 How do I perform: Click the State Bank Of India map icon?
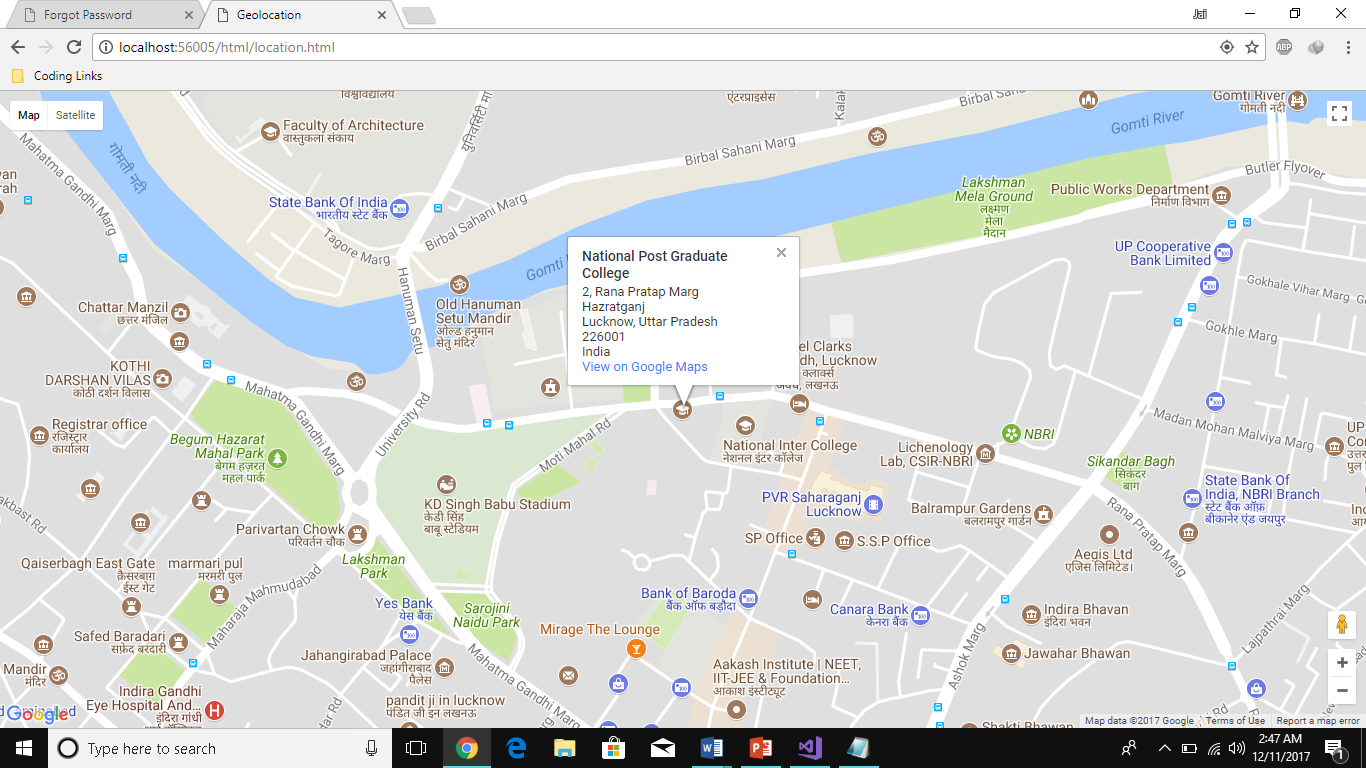[x=400, y=208]
